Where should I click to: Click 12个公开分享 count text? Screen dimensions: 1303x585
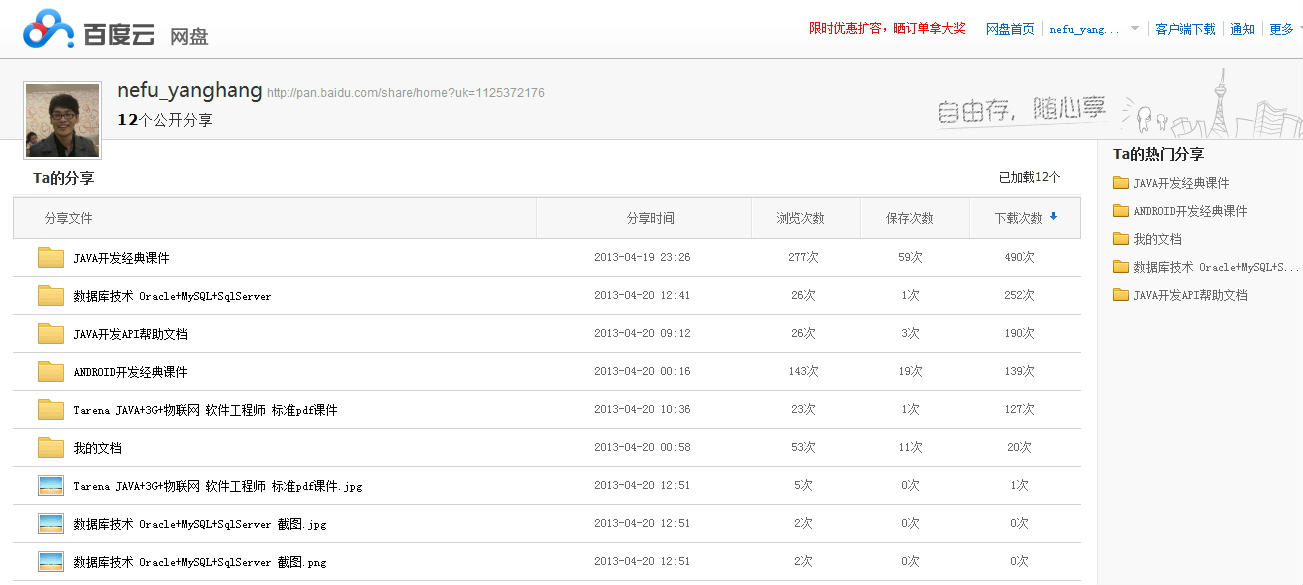click(x=165, y=120)
